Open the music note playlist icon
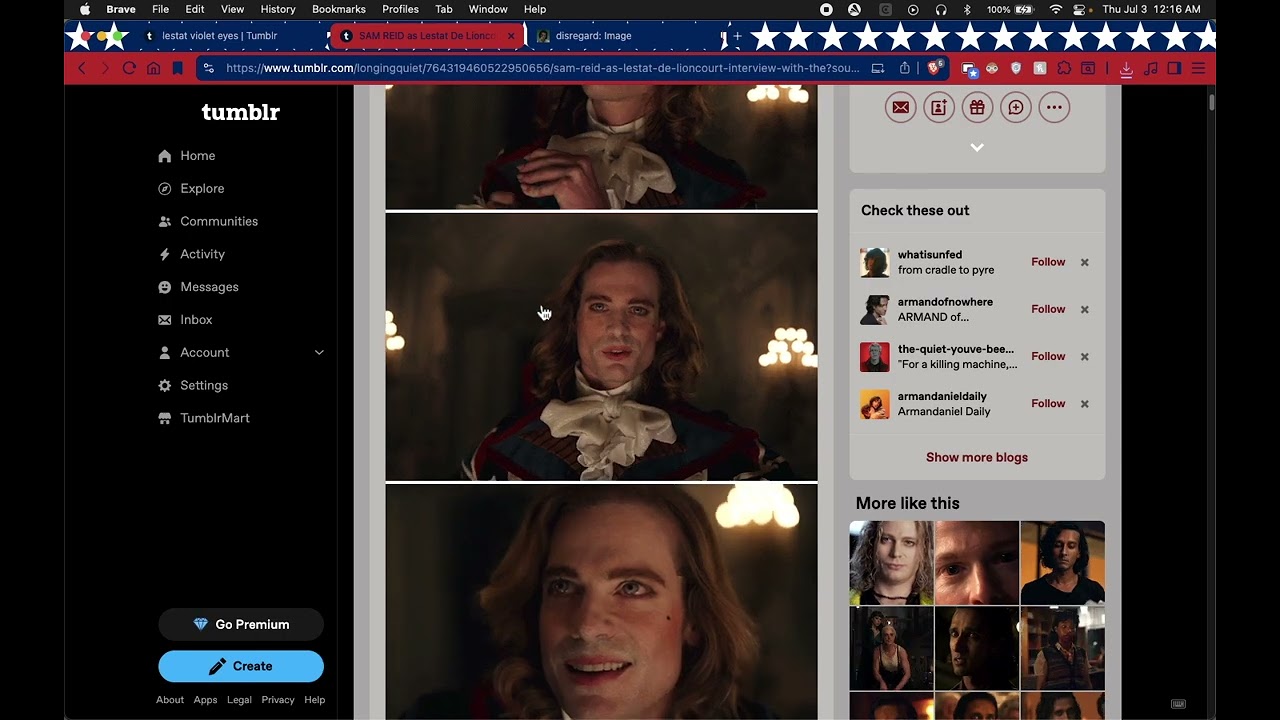1280x720 pixels. pyautogui.click(x=1150, y=68)
